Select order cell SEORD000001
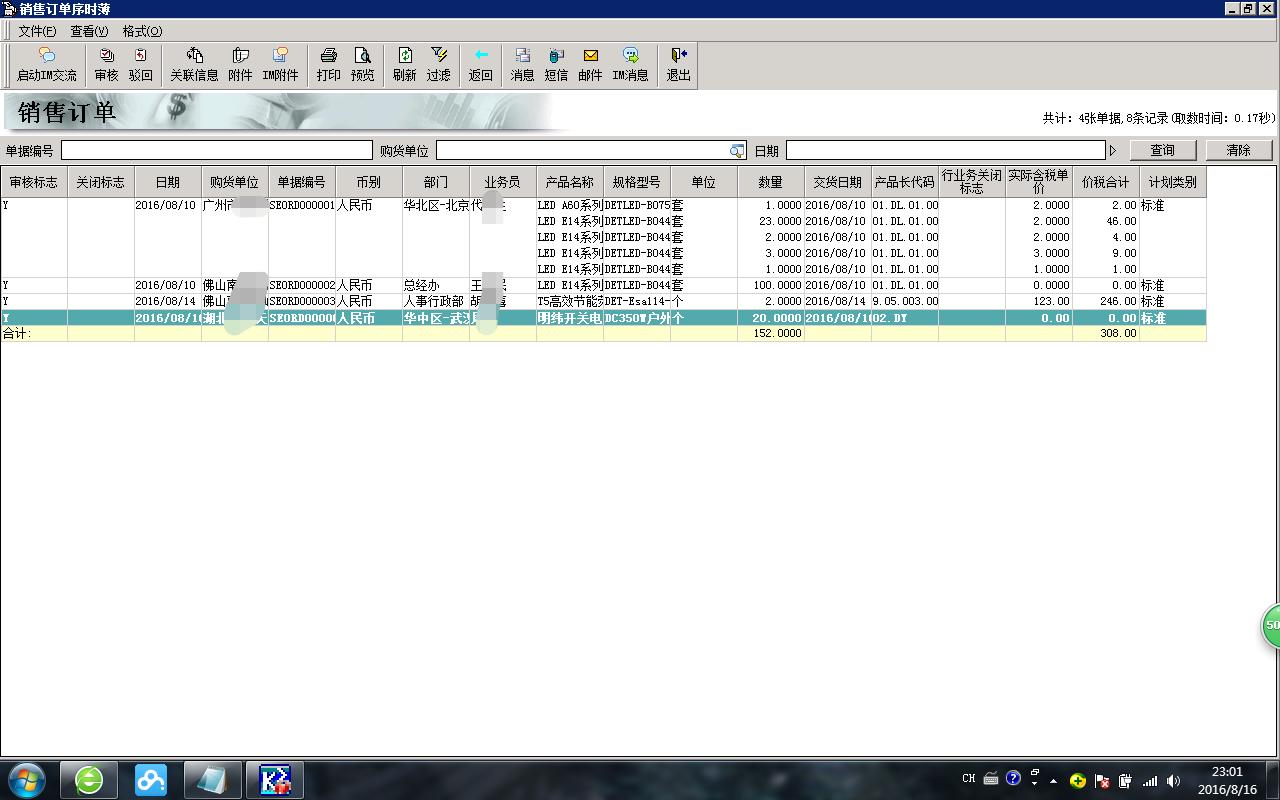The height and width of the screenshot is (800, 1280). [x=302, y=205]
